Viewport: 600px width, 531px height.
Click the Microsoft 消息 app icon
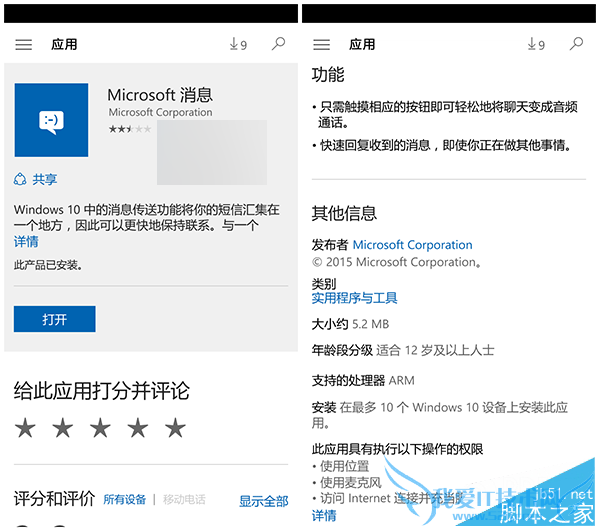pos(51,120)
